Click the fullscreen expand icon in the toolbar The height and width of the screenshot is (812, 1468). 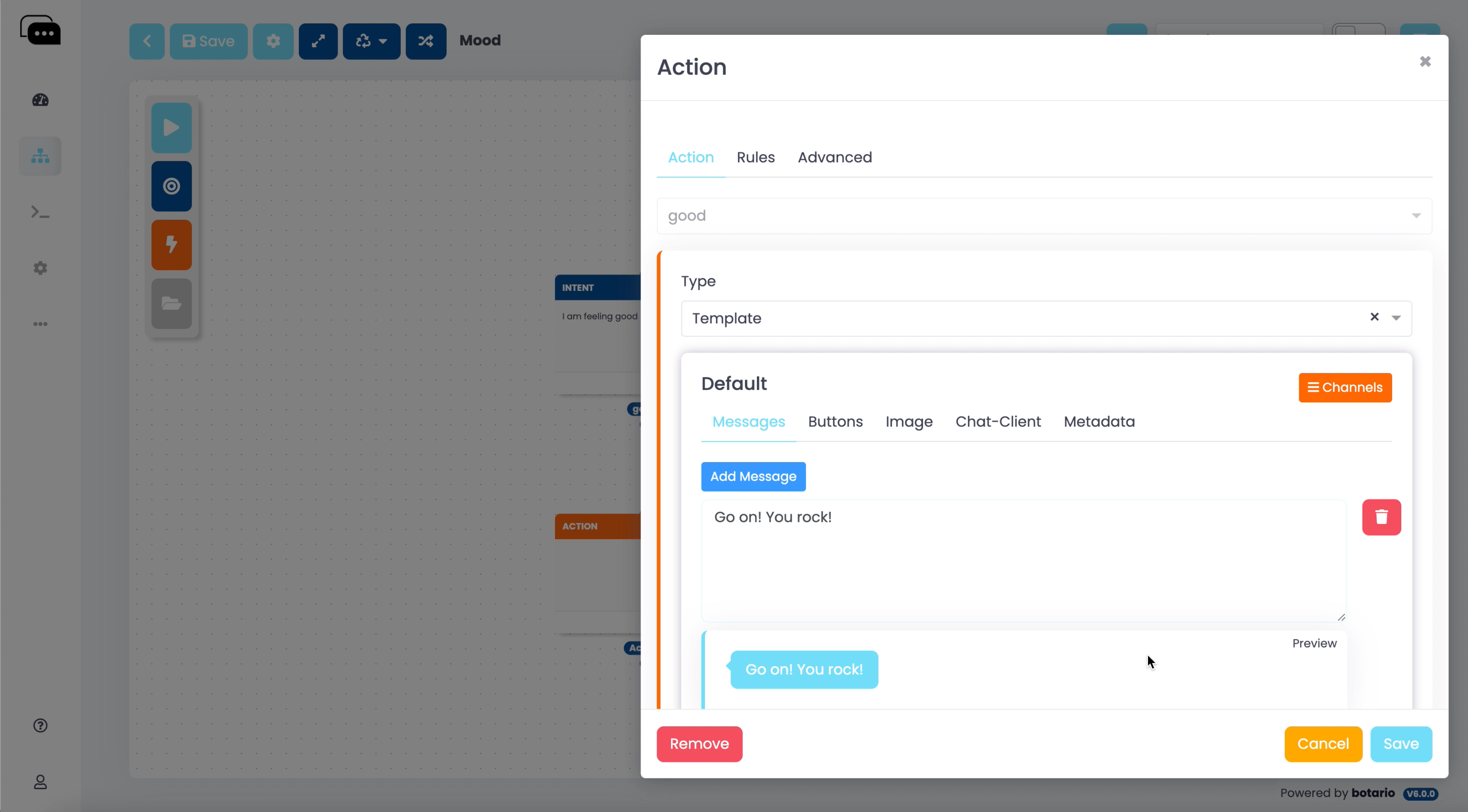tap(318, 41)
